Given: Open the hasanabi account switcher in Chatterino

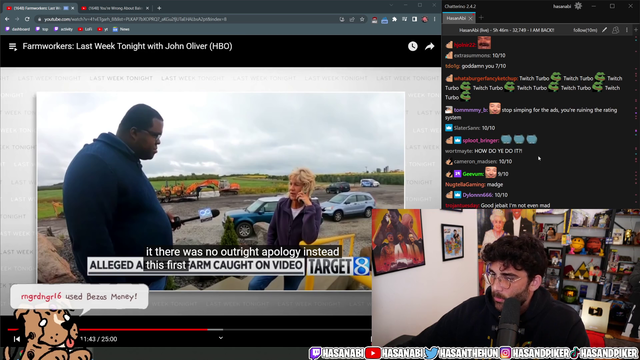Looking at the screenshot, I should [x=562, y=6].
